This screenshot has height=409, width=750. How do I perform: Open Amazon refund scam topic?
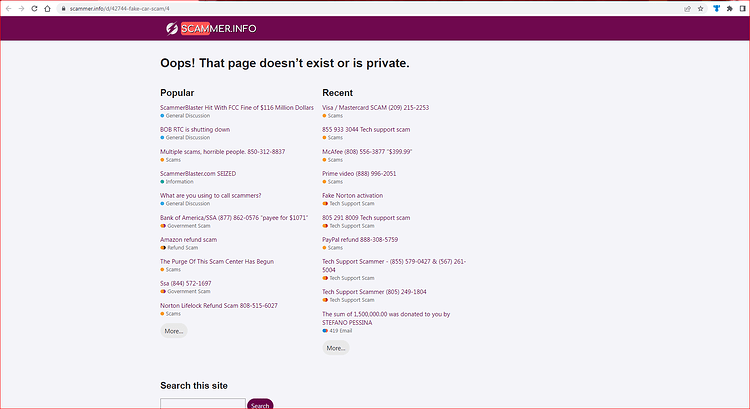188,240
